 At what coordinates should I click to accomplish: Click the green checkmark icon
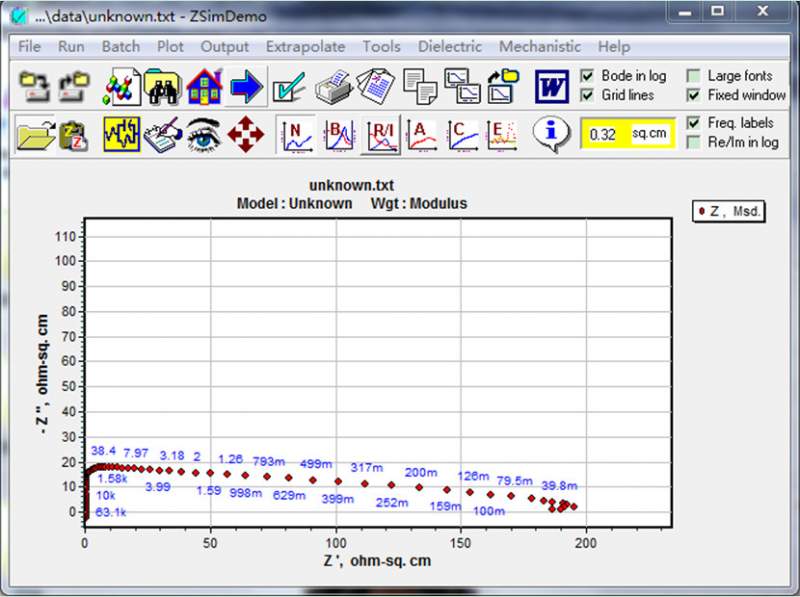coord(288,87)
